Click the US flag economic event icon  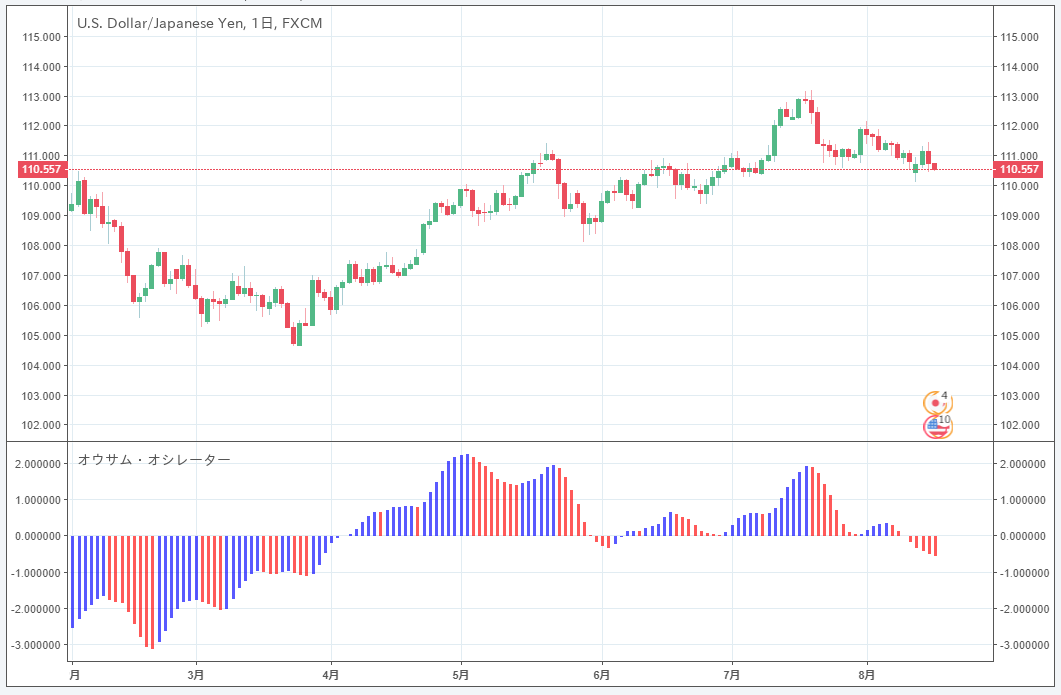coord(936,428)
